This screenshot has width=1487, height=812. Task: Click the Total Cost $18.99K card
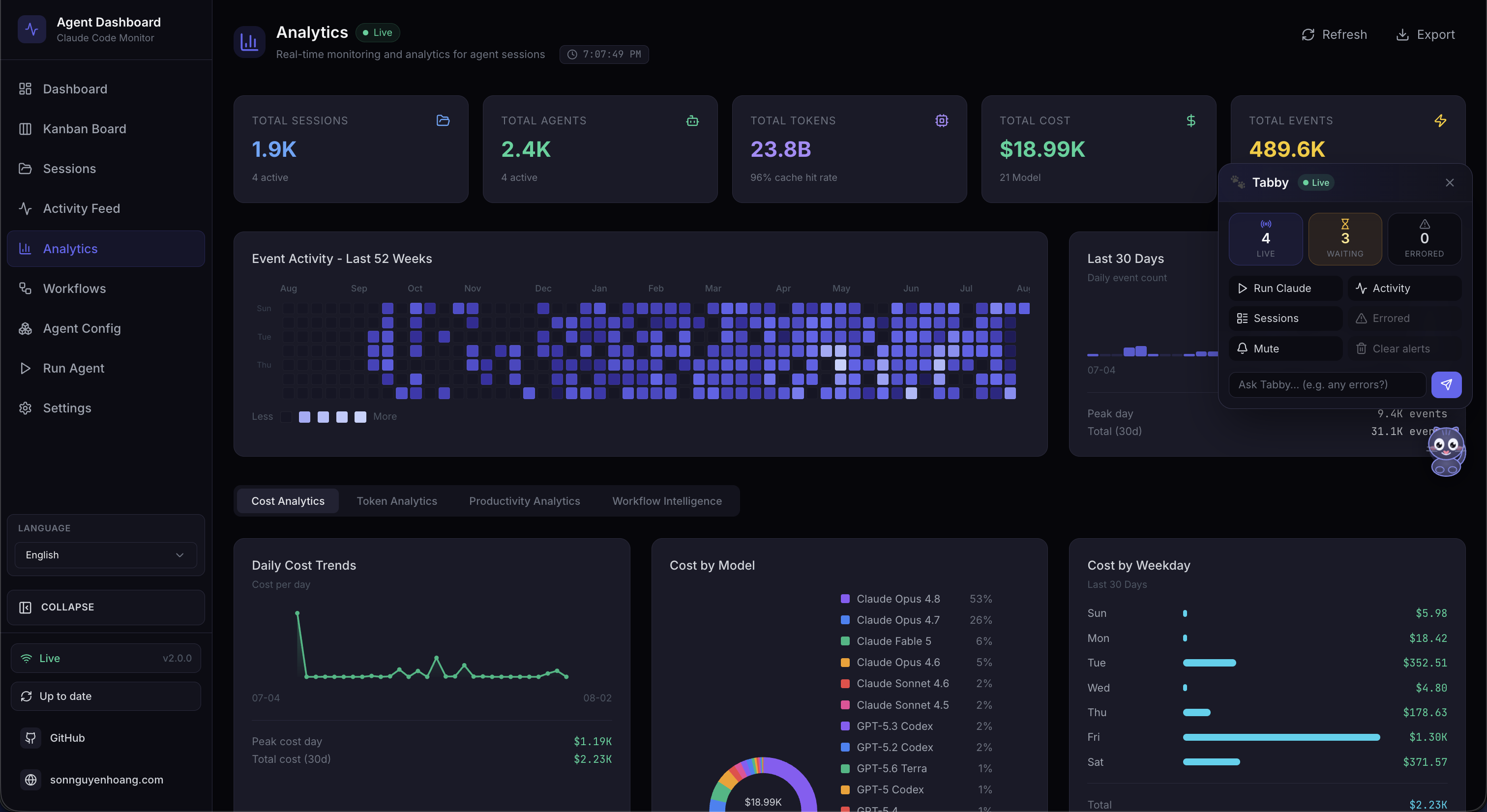point(1099,149)
